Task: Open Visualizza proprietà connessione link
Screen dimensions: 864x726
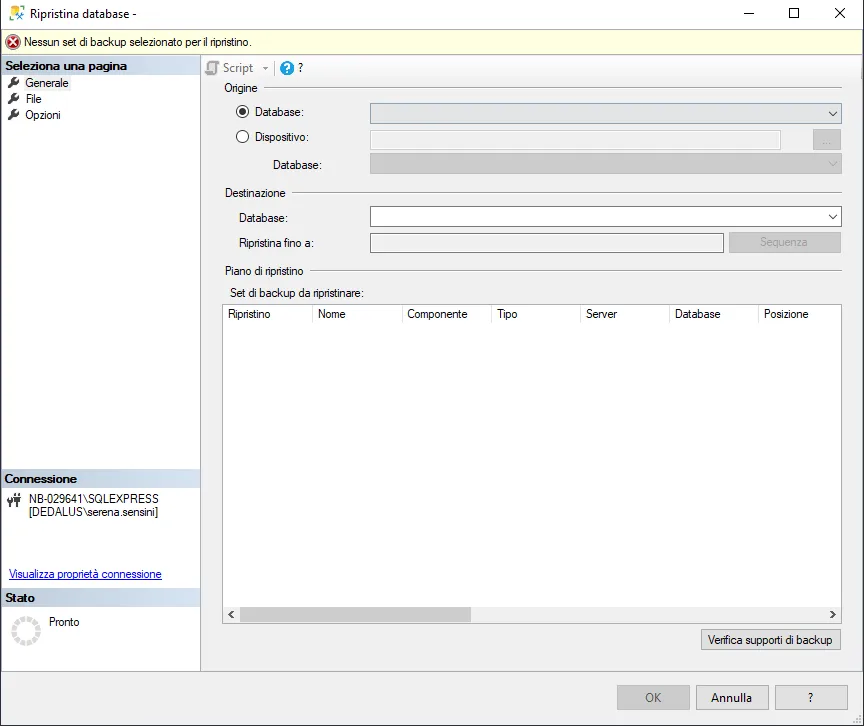Action: coord(85,574)
